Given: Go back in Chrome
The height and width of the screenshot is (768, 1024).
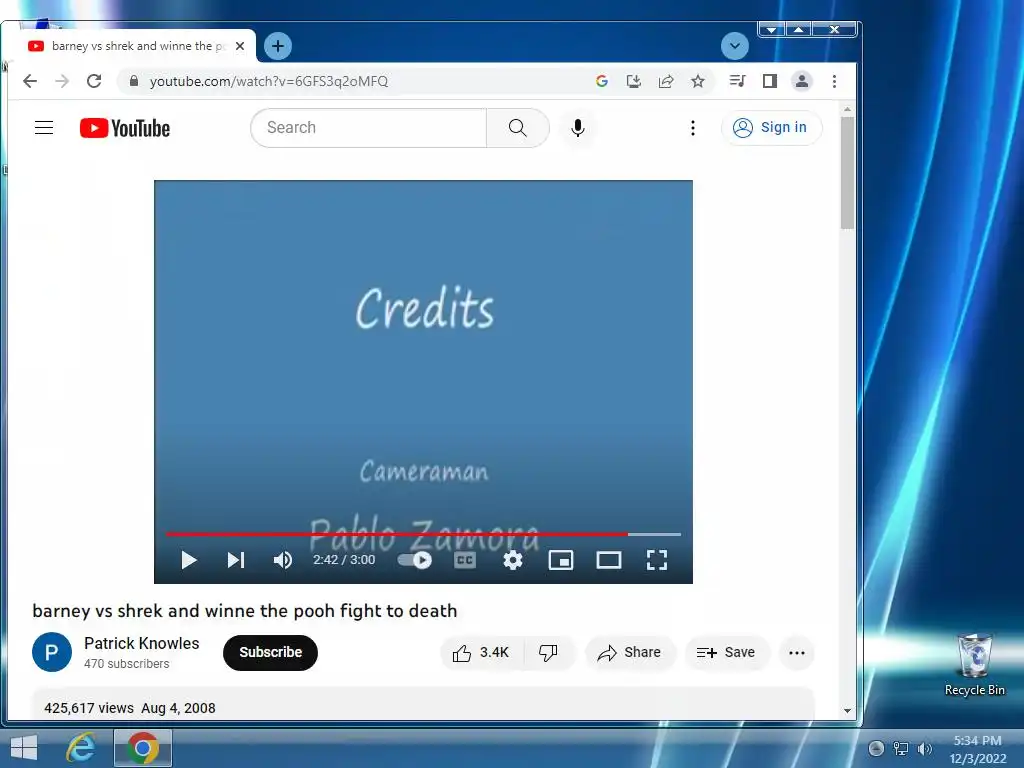Looking at the screenshot, I should (x=30, y=81).
